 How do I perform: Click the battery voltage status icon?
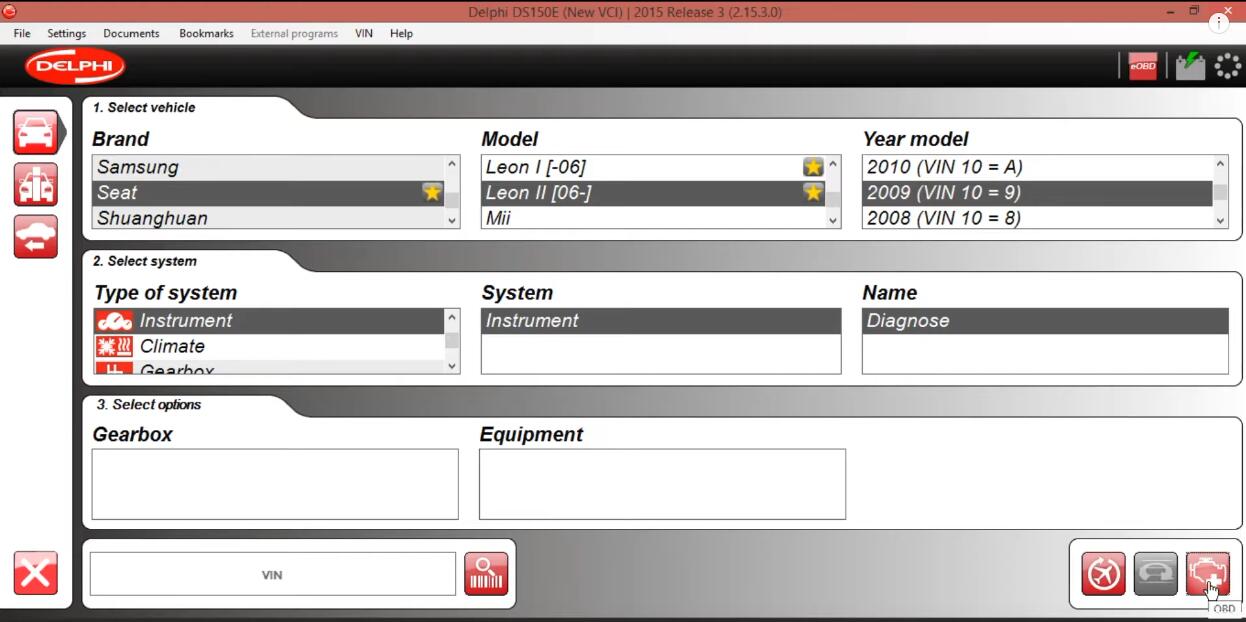click(x=1189, y=66)
